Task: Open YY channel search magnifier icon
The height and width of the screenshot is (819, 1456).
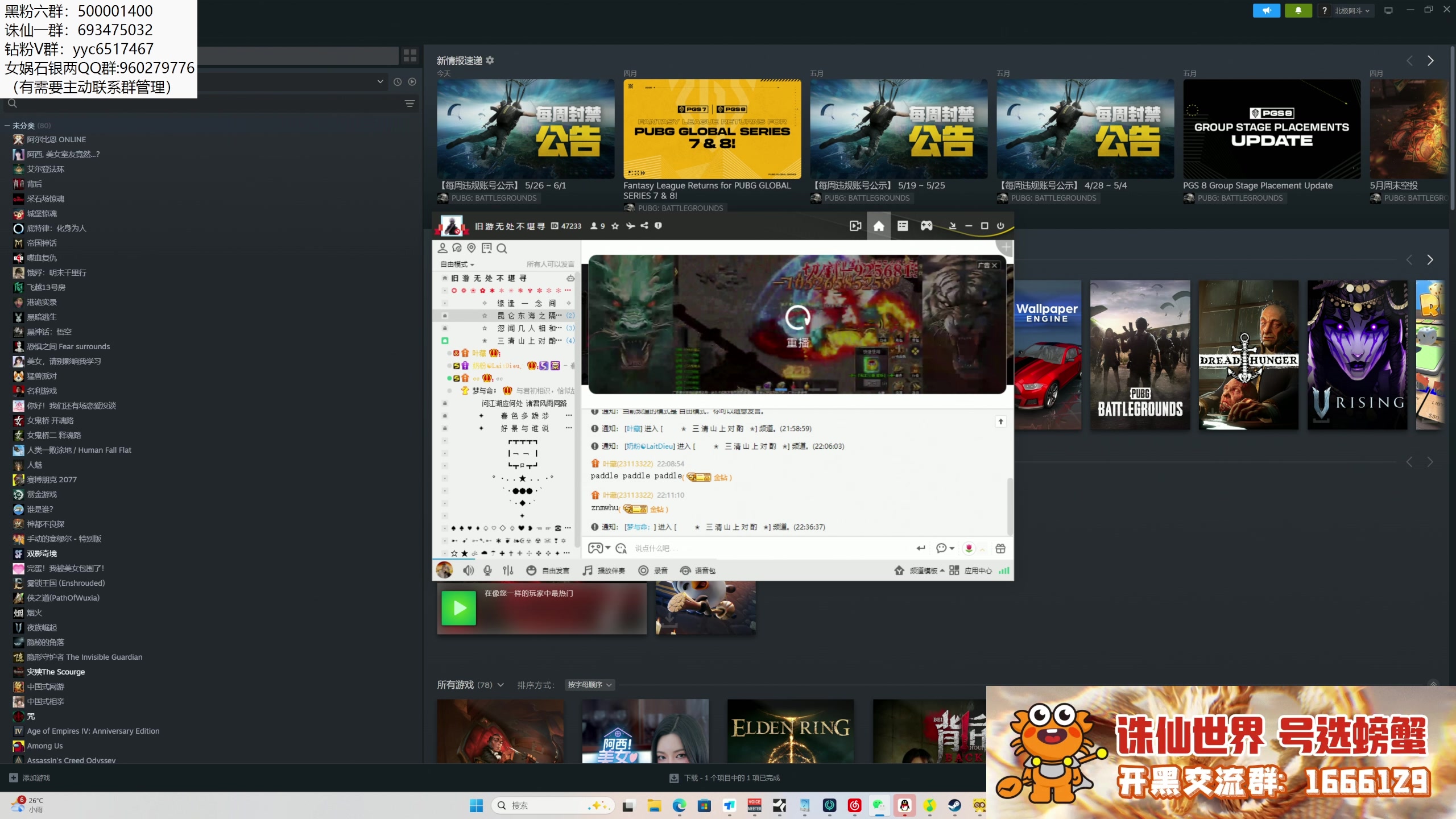Action: point(502,248)
